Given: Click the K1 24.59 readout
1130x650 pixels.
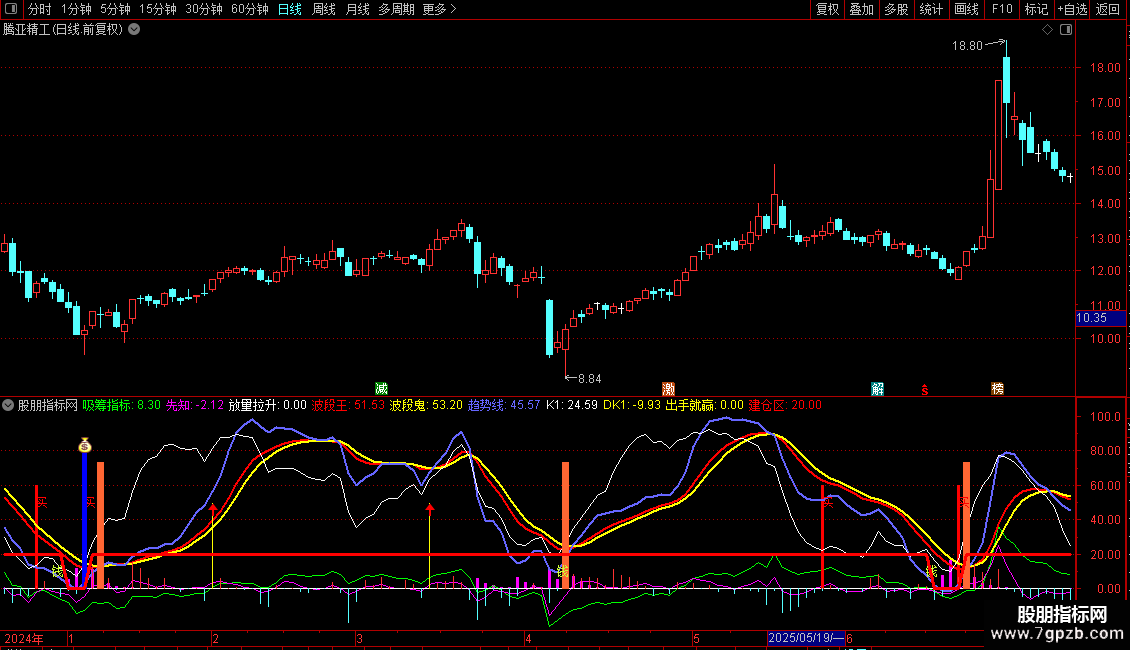Looking at the screenshot, I should coord(571,405).
